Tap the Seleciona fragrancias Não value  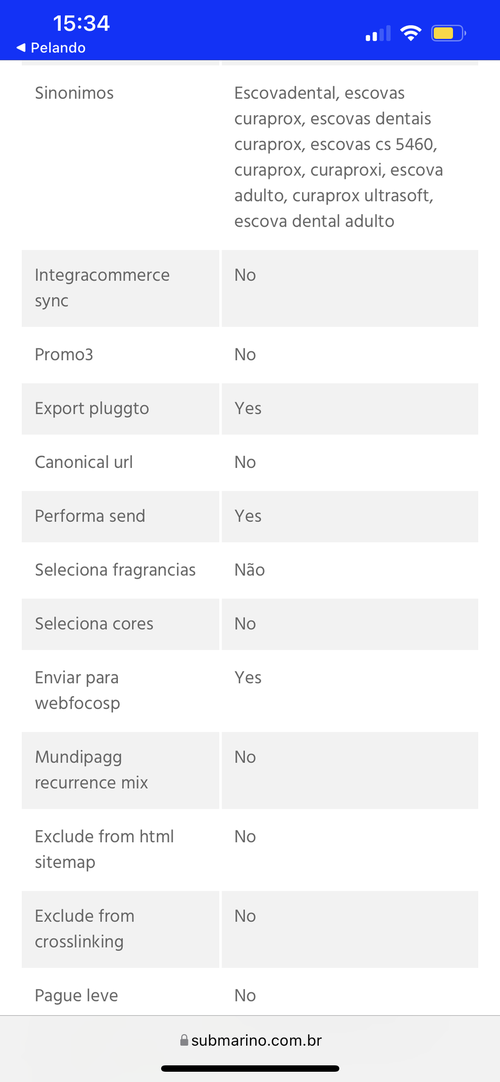tap(250, 570)
